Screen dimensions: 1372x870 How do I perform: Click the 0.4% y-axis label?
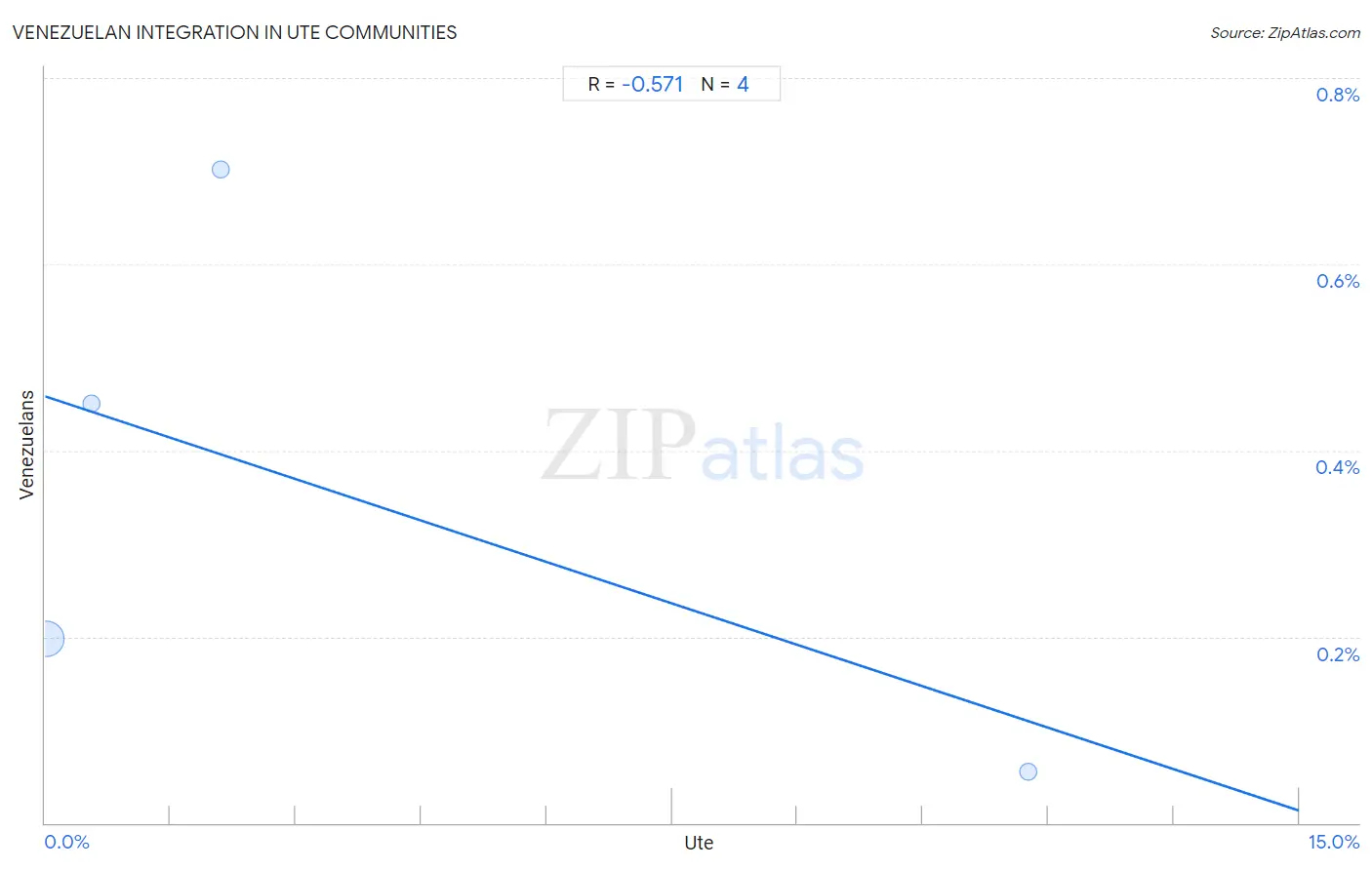[x=1337, y=467]
